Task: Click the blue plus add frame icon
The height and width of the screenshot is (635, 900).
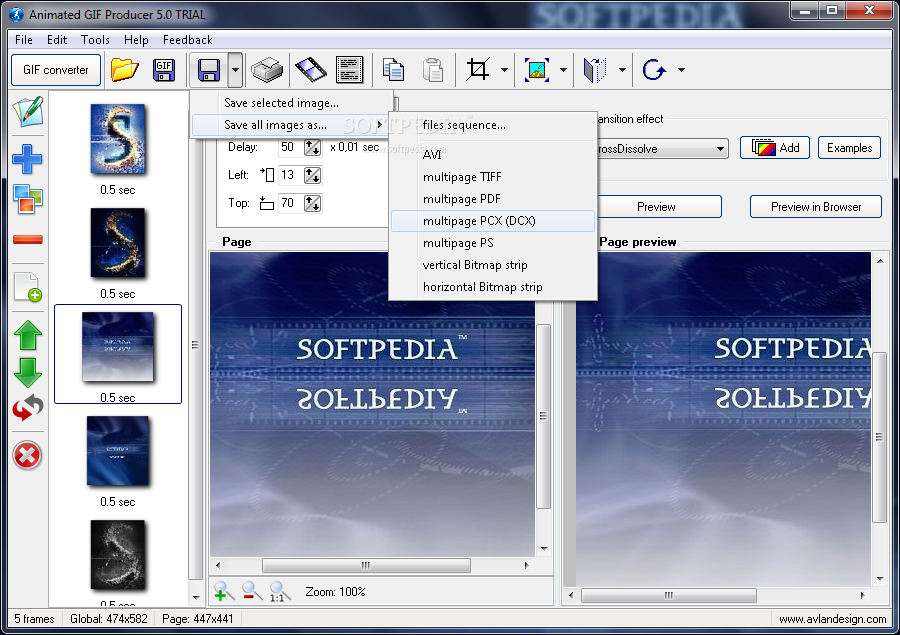Action: point(28,159)
